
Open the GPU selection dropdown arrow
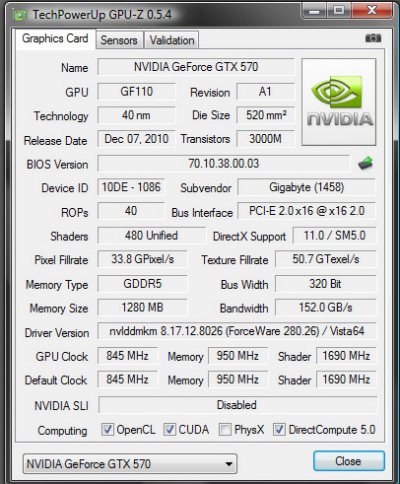click(229, 464)
